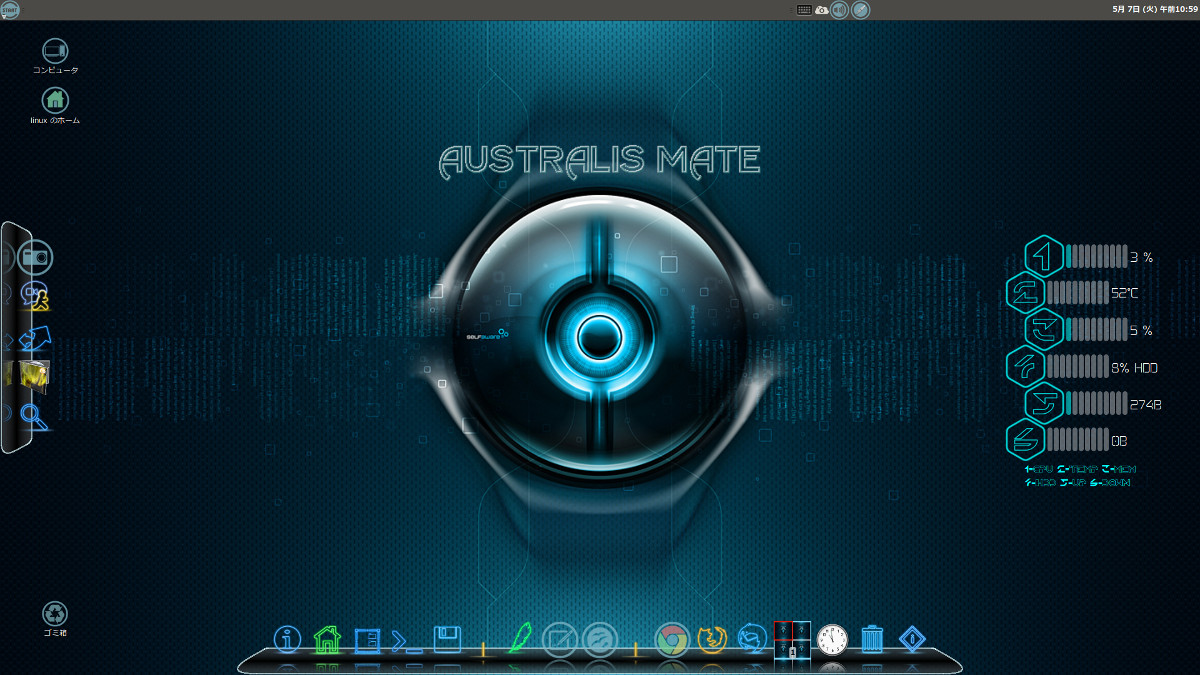
Task: Open the network connection applet
Action: pos(860,10)
